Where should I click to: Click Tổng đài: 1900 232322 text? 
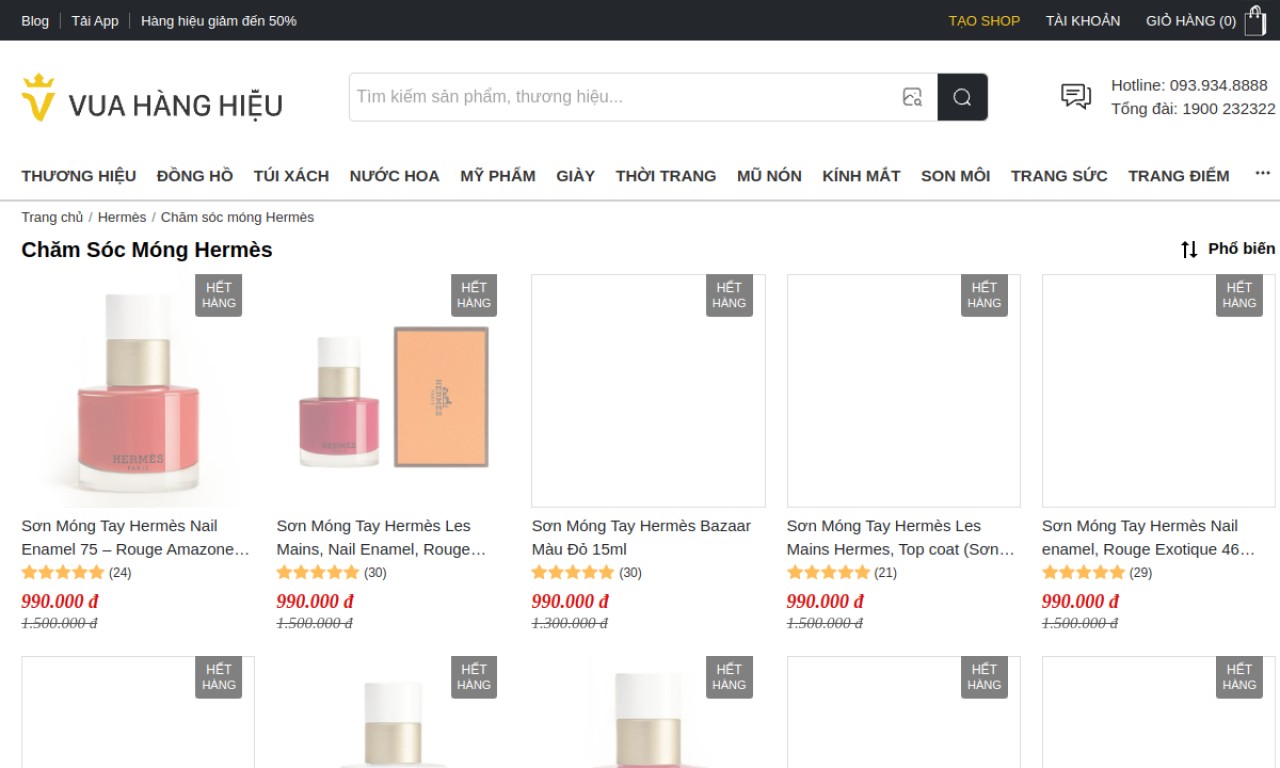[1193, 108]
